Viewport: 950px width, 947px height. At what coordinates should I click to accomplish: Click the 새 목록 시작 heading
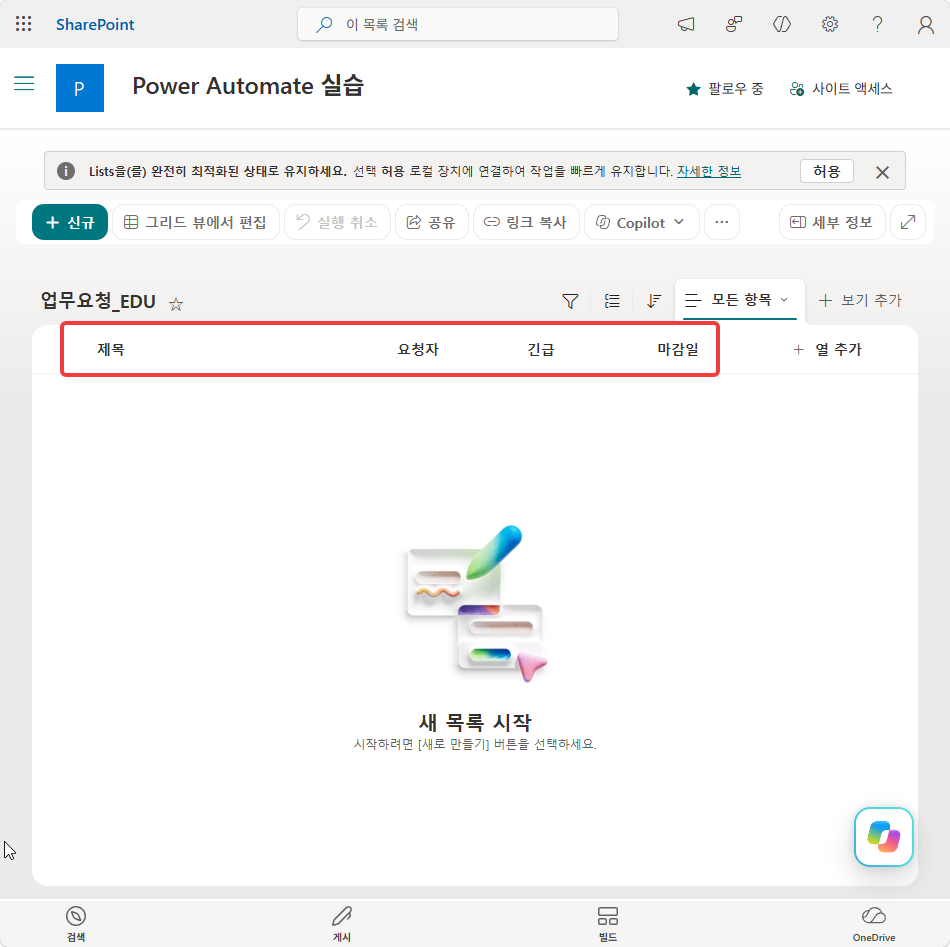(x=475, y=722)
